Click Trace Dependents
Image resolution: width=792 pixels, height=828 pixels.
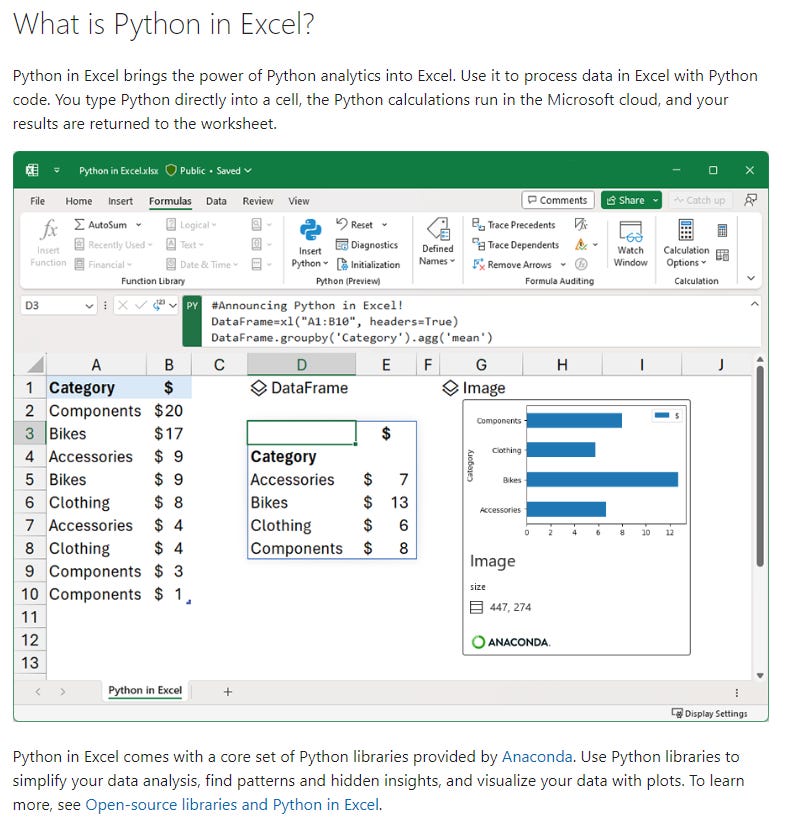515,244
